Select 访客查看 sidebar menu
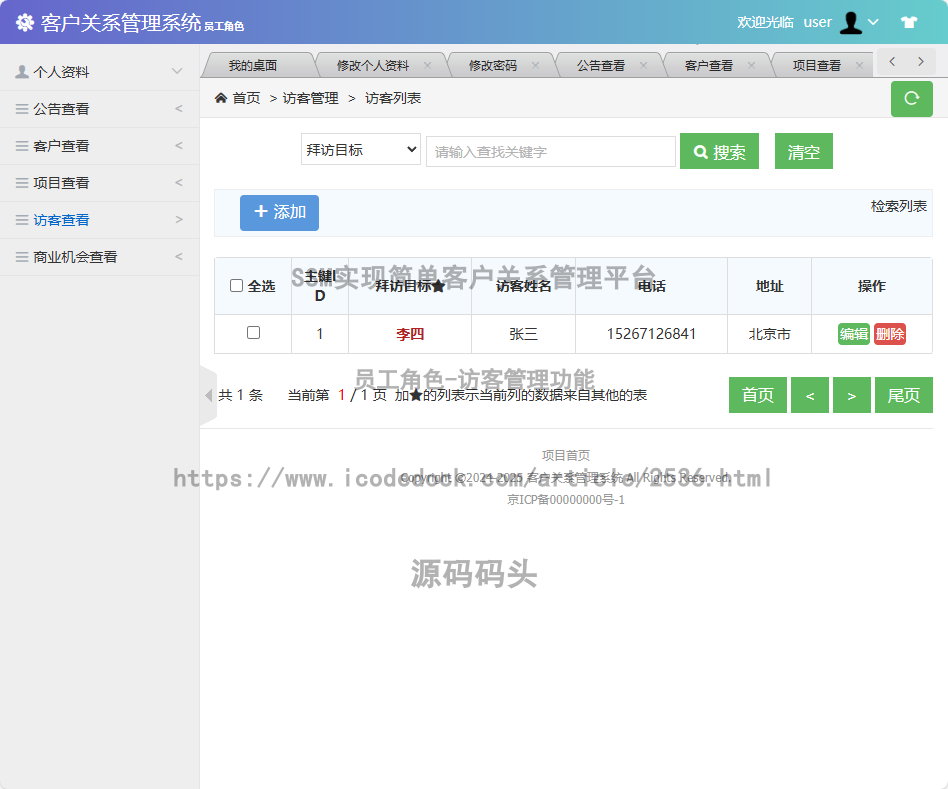This screenshot has height=789, width=948. point(100,219)
